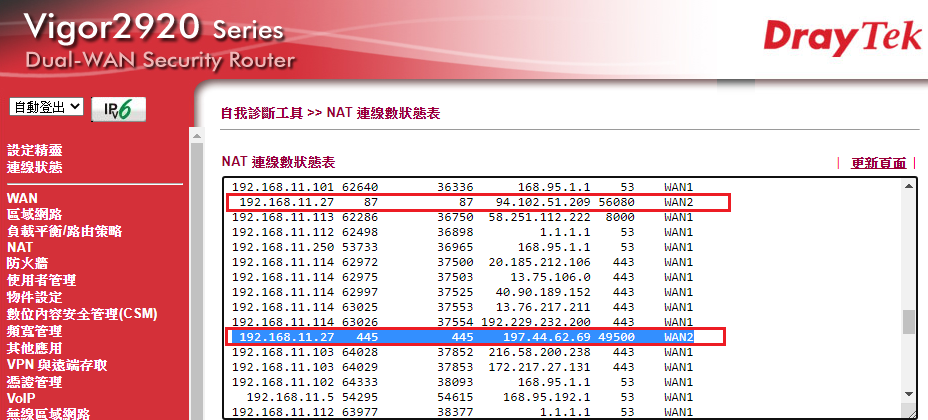The width and height of the screenshot is (928, 420).
Task: Select row with remote IP 13.75.106.0
Action: tap(462, 277)
